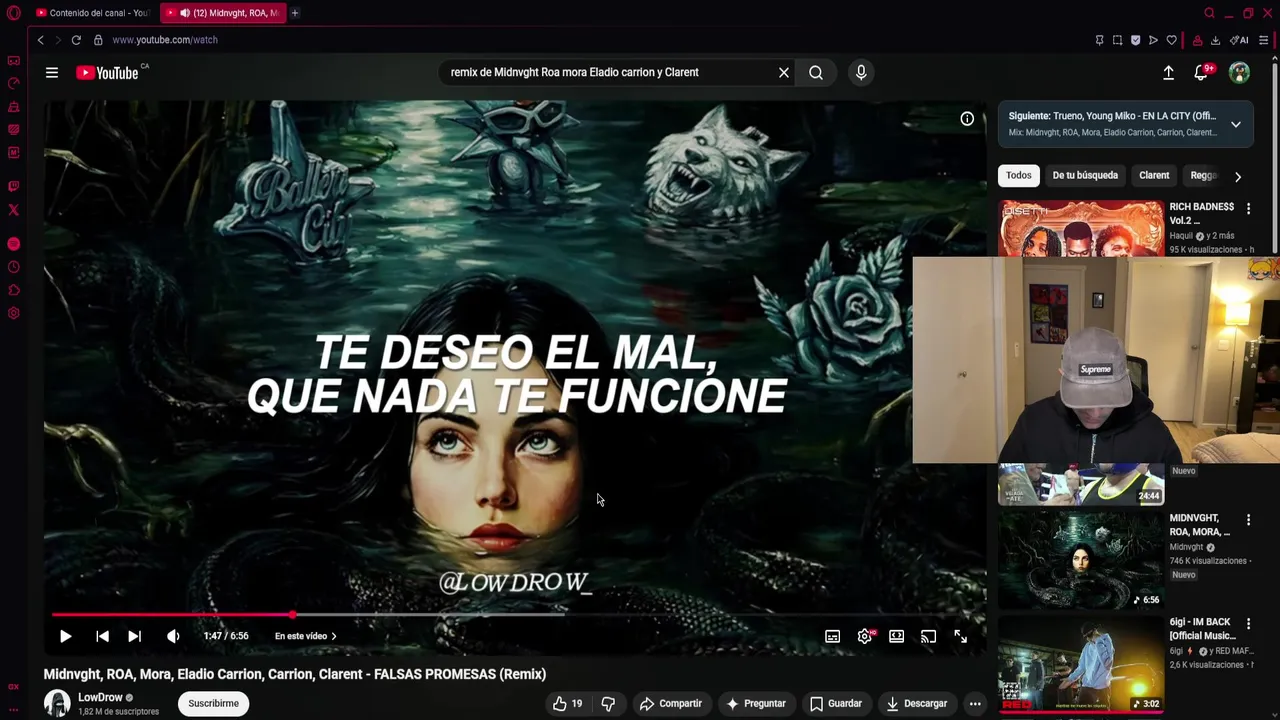Open GX Corner in the sidebar
This screenshot has height=720, width=1280.
[x=13, y=61]
